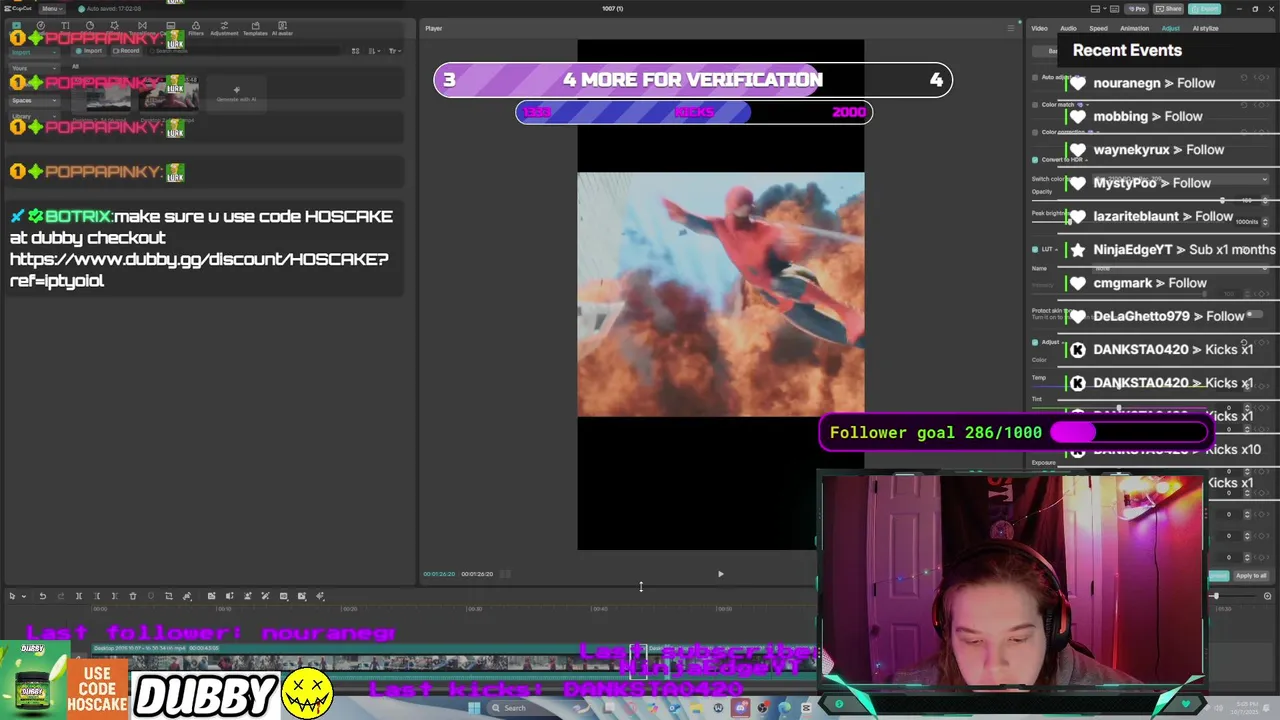Toggle the Adjust checkbox in inspector

(1035, 342)
